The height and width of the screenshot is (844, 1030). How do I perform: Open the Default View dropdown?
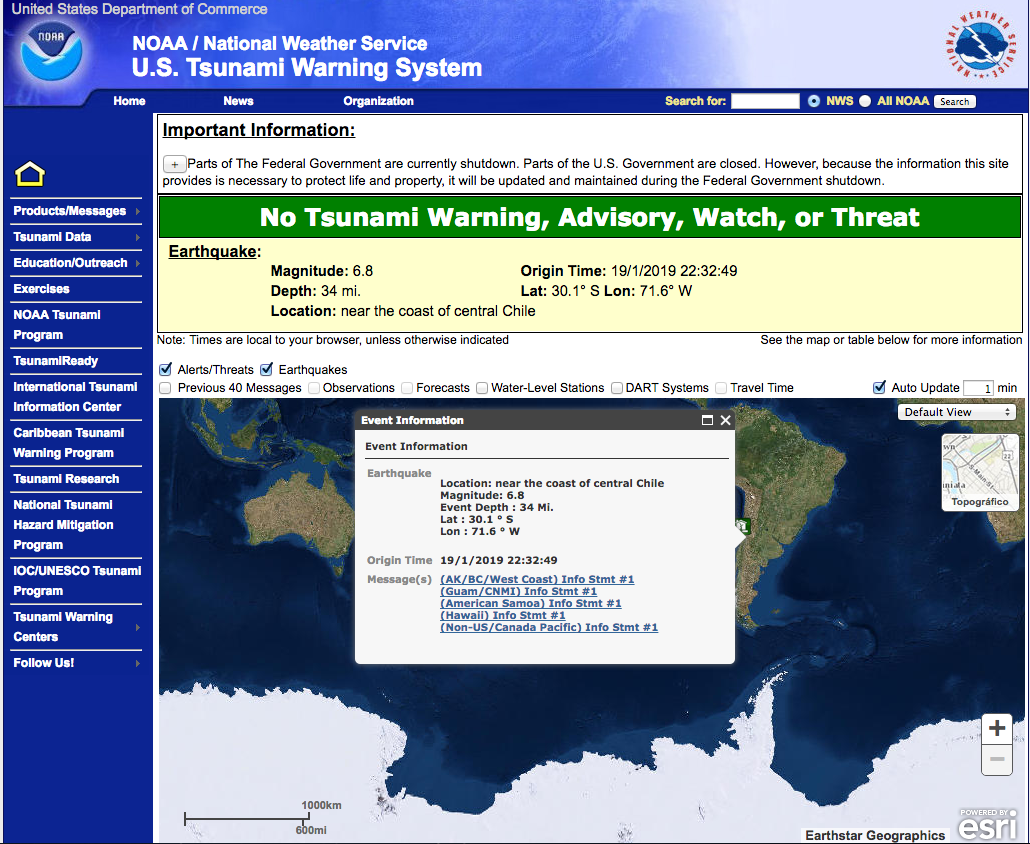tap(957, 412)
